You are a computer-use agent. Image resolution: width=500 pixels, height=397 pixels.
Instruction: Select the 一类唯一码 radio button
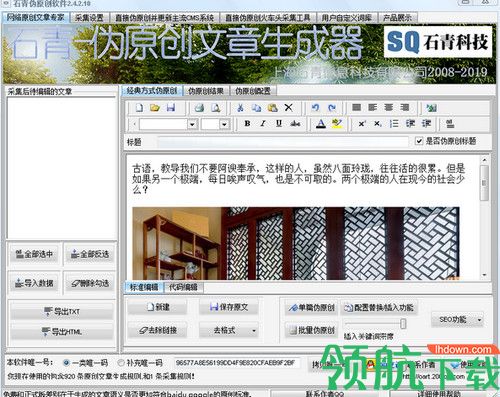tap(66, 362)
